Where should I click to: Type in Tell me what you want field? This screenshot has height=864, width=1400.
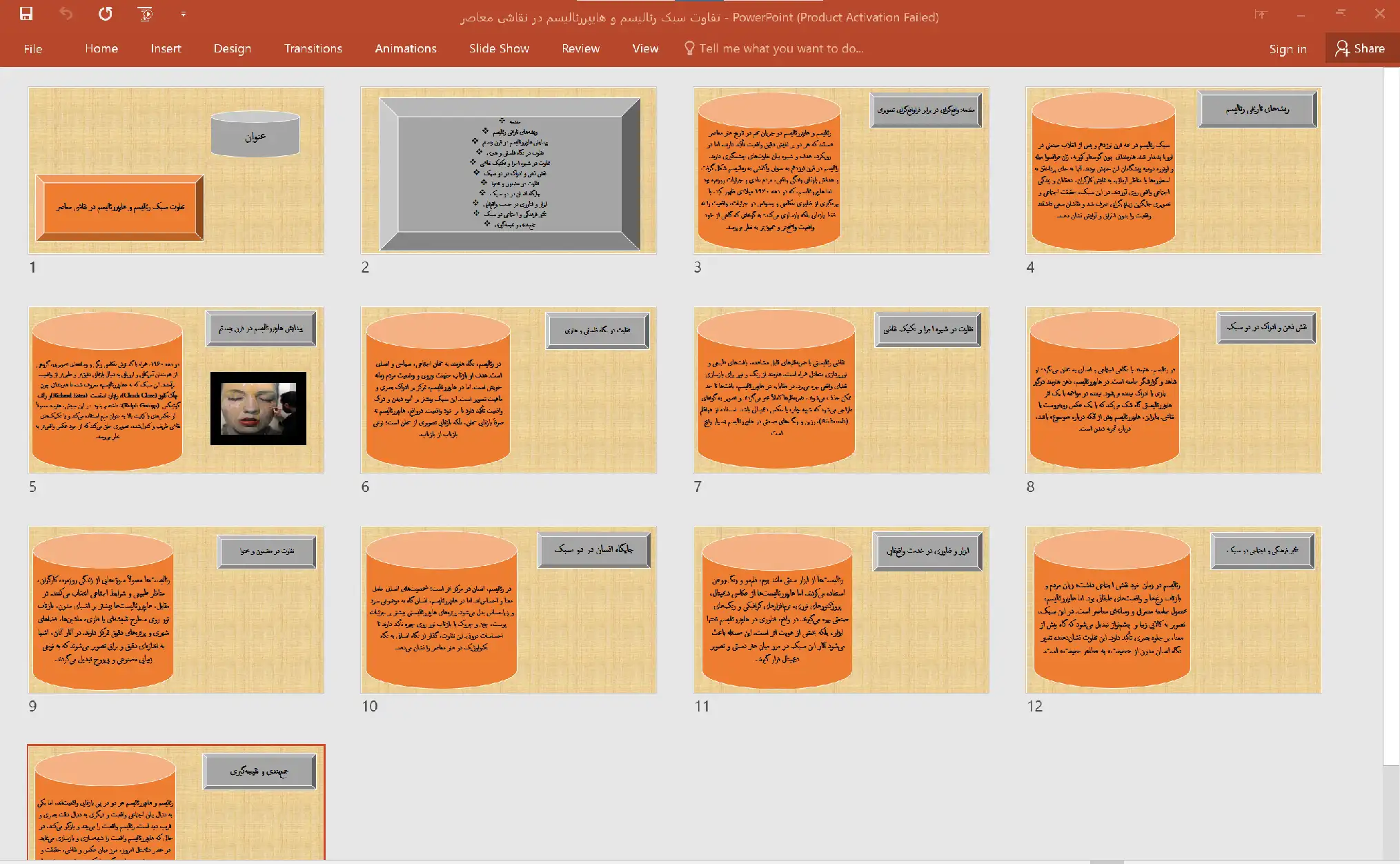click(780, 48)
